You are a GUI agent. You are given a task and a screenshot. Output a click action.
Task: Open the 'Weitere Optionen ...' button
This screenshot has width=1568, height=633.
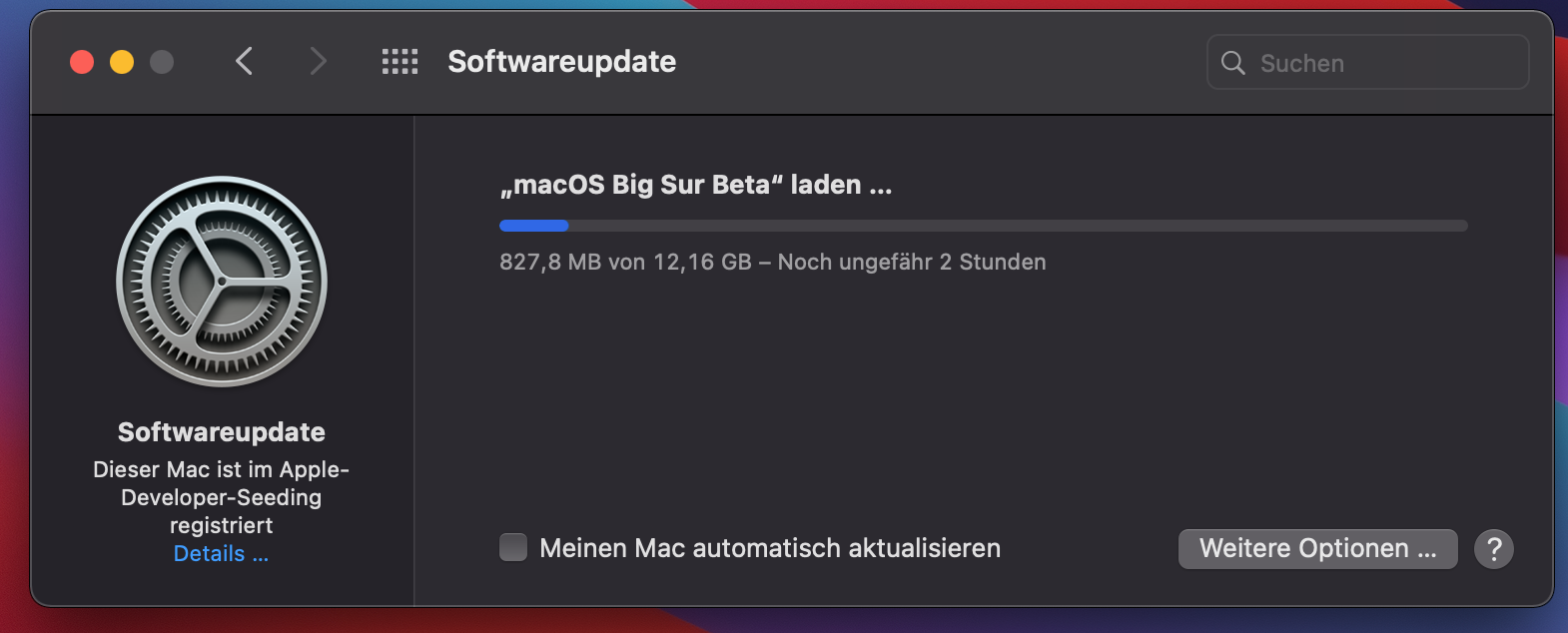click(1317, 549)
